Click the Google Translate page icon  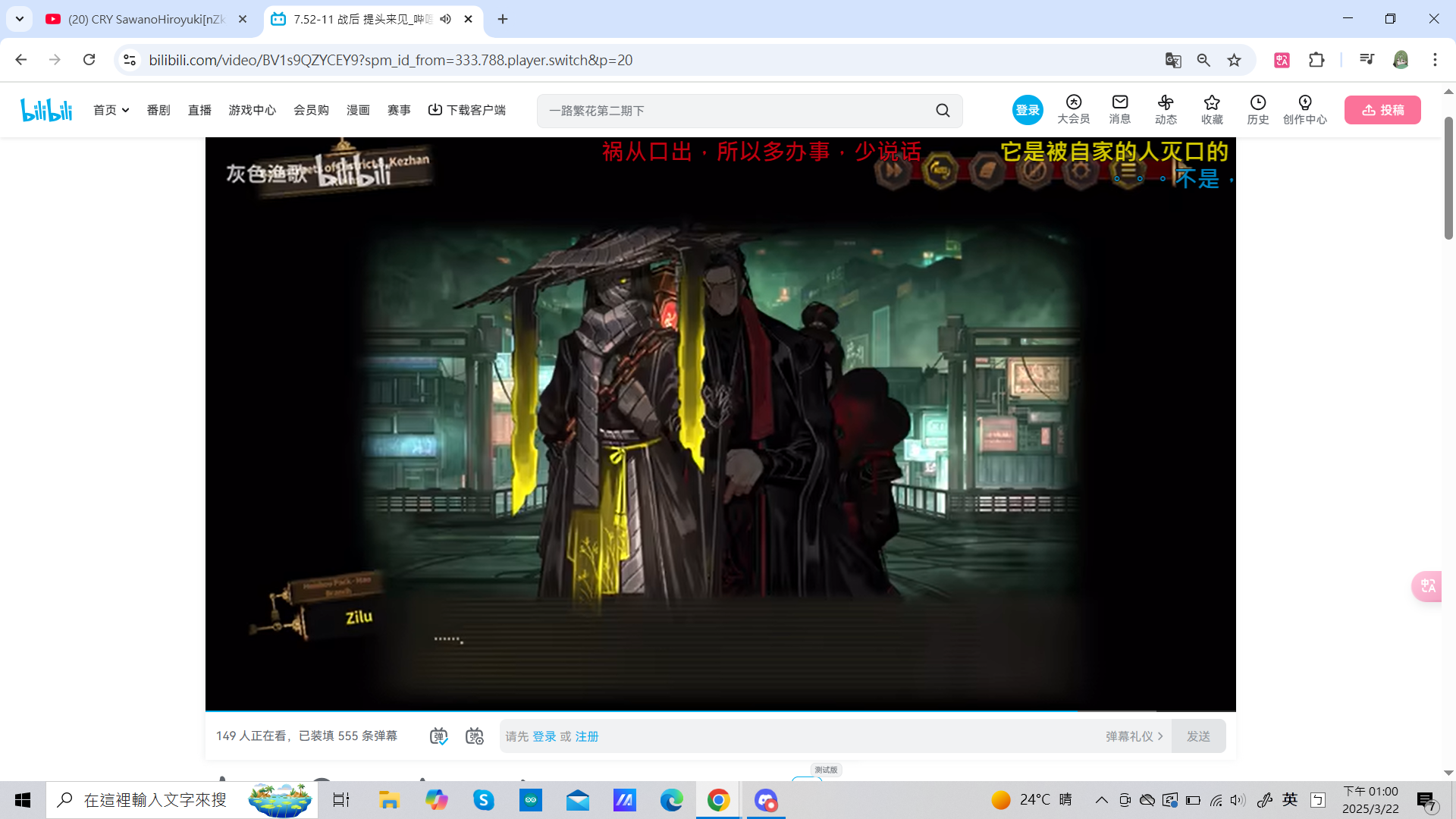[x=1173, y=60]
